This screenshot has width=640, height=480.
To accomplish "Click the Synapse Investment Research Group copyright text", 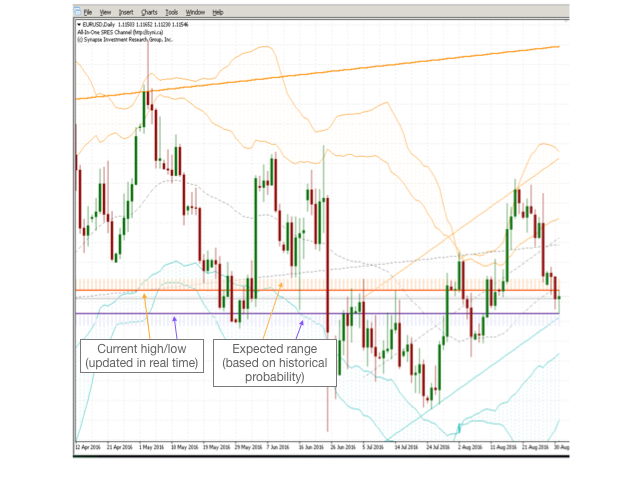I will [x=125, y=40].
